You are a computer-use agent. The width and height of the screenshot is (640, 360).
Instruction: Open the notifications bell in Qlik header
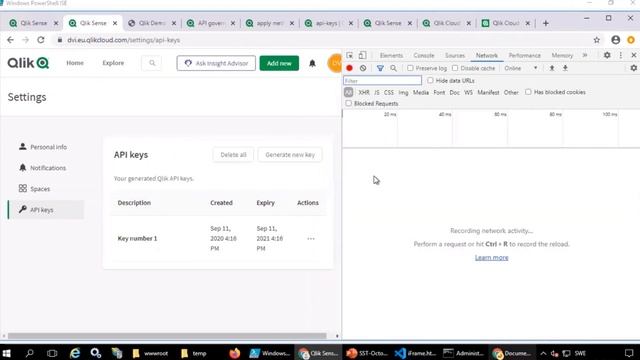(x=312, y=63)
